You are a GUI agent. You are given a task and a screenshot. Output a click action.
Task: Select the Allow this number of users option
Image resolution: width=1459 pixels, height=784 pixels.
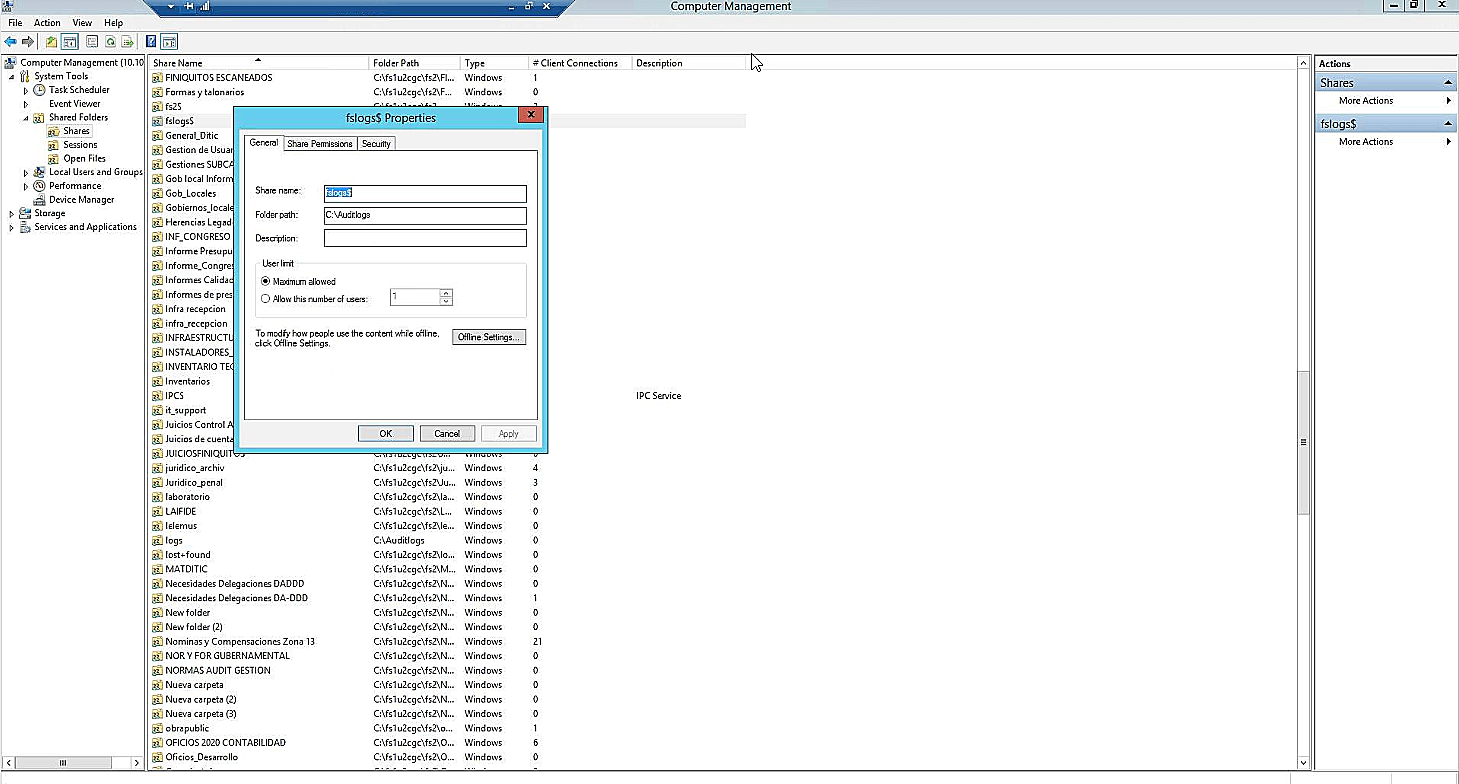pos(265,299)
